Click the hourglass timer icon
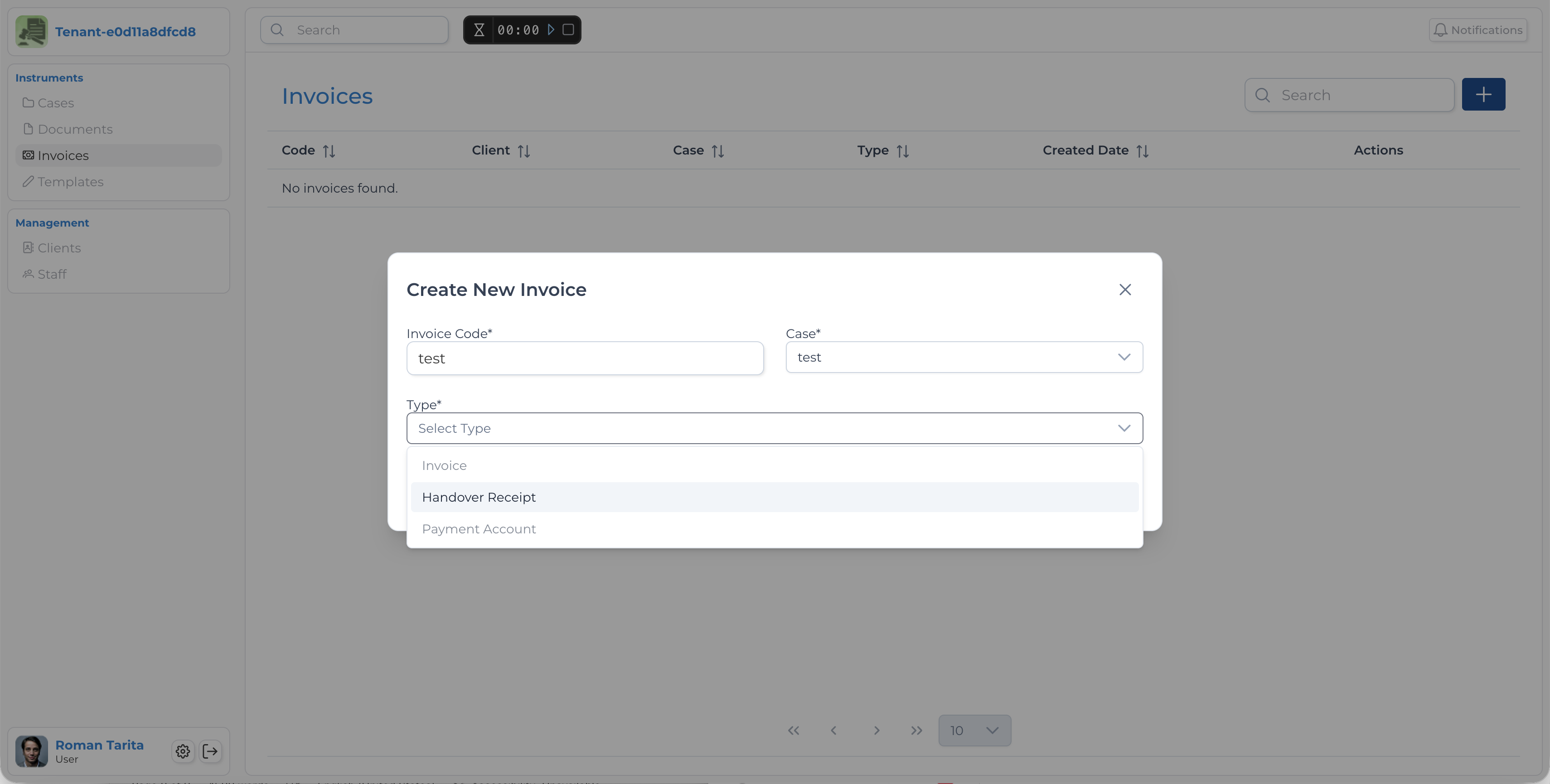This screenshot has height=784, width=1550. (479, 29)
